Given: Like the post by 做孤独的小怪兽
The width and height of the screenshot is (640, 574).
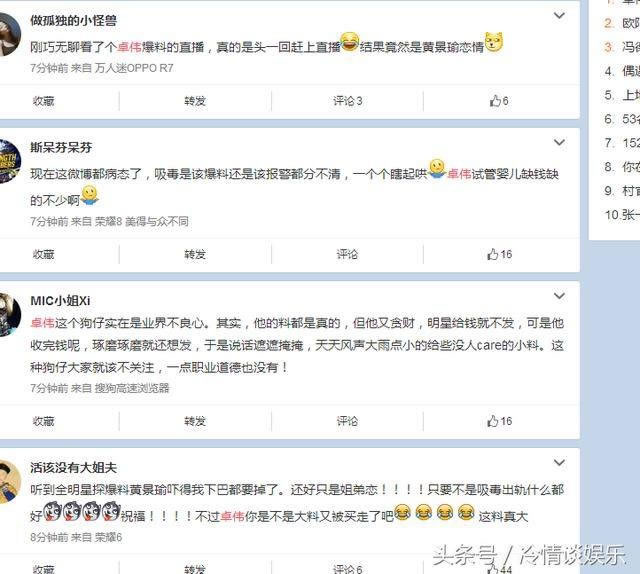Looking at the screenshot, I should coord(499,101).
